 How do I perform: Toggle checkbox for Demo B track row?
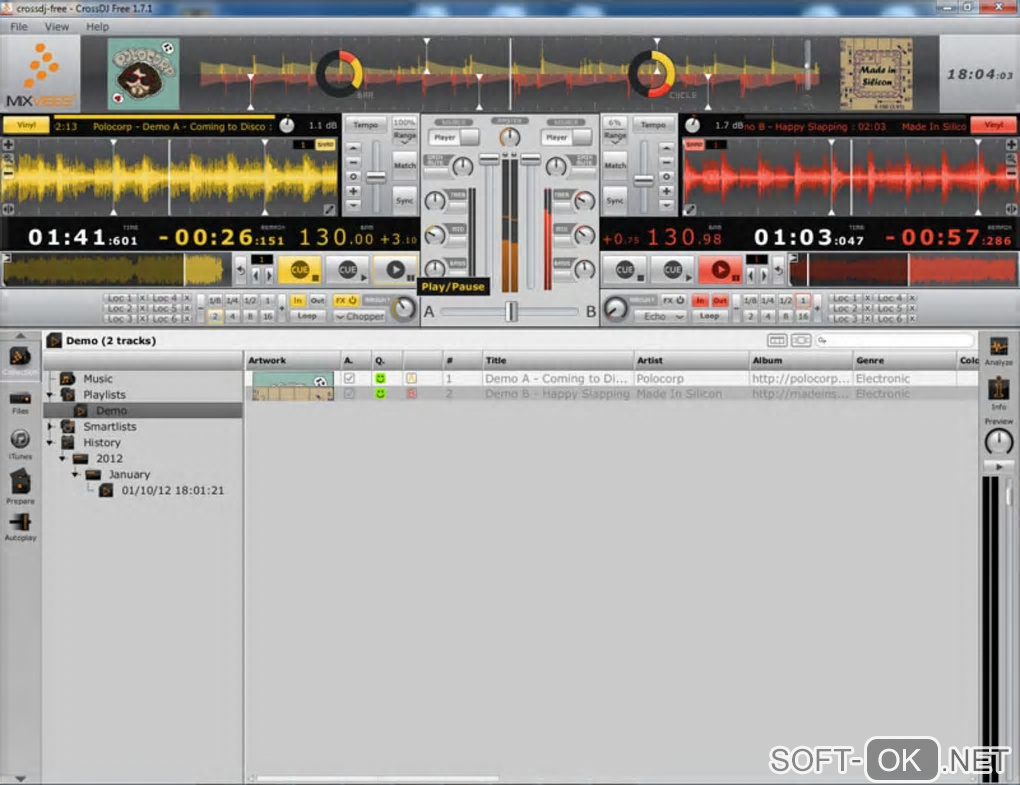click(349, 393)
